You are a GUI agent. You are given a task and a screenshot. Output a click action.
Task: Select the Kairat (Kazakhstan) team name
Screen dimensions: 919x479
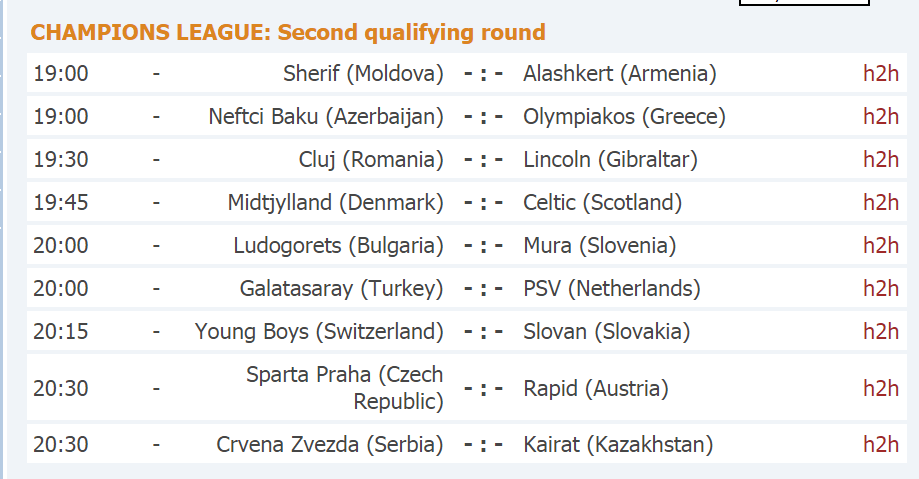click(618, 445)
